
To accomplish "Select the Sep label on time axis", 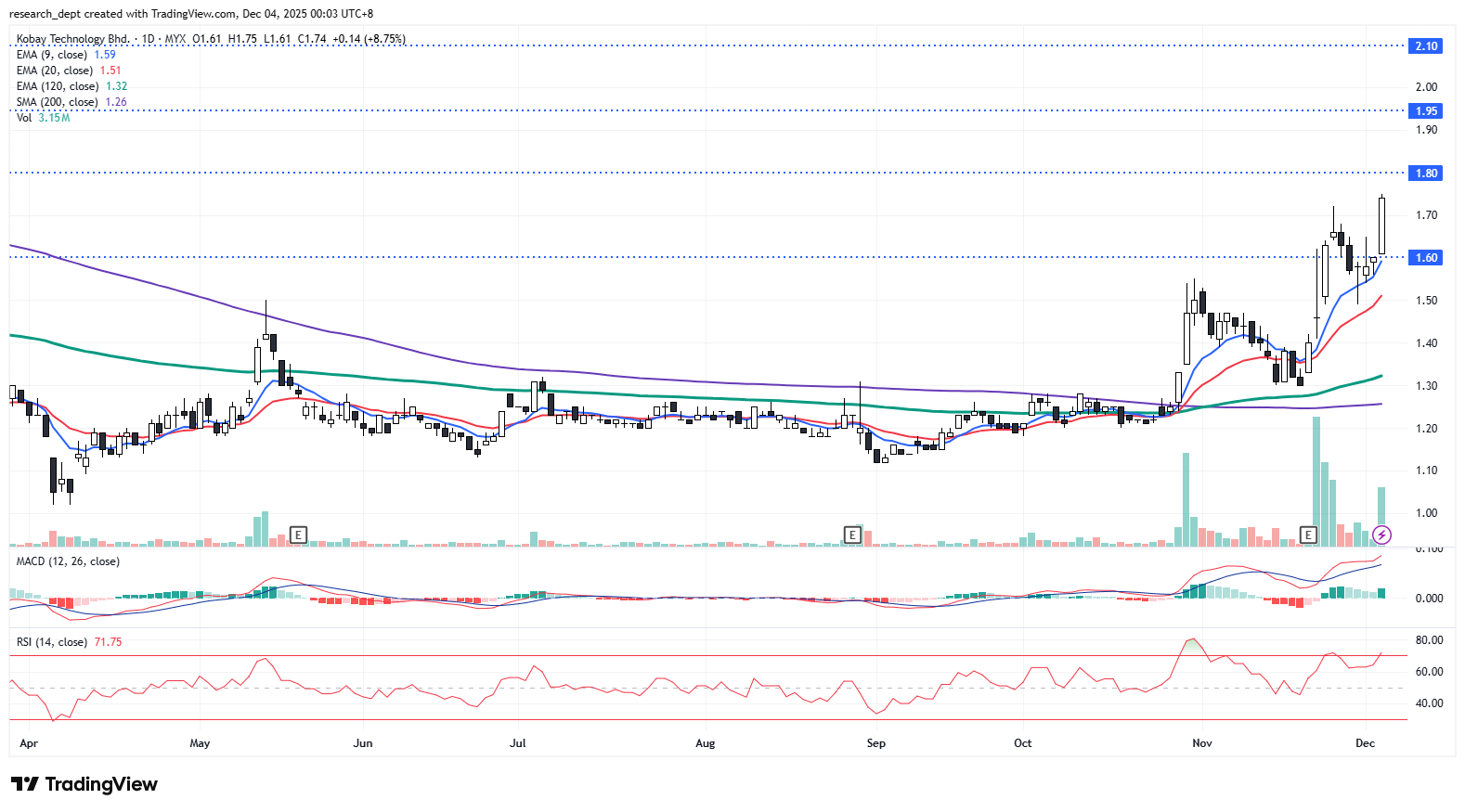I will click(875, 743).
